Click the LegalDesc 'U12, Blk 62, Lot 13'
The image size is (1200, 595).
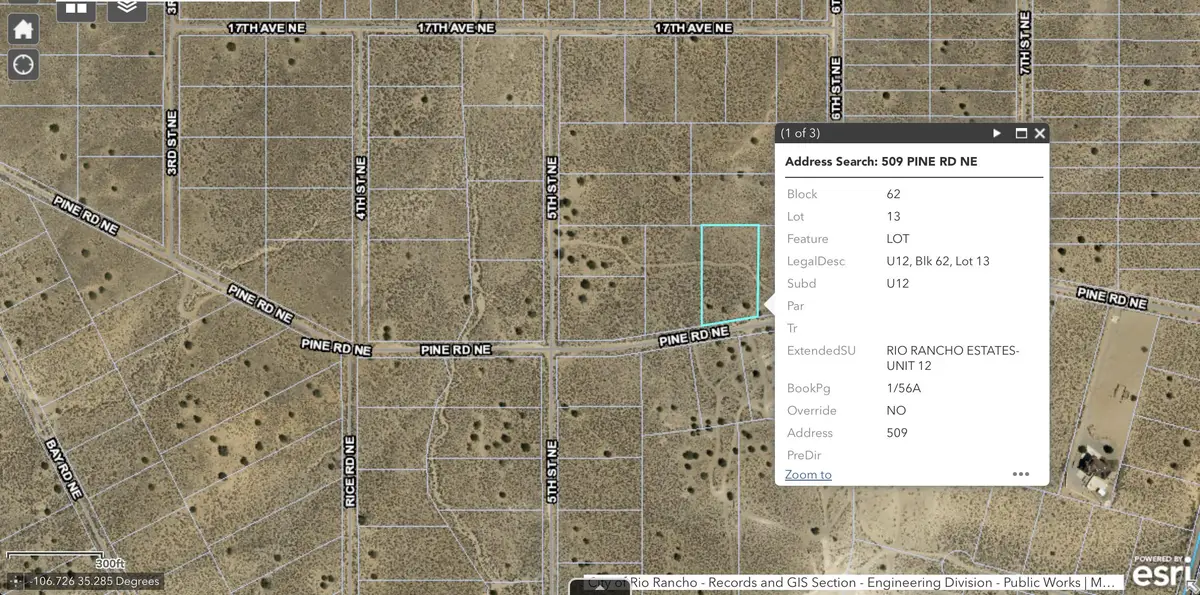(938, 261)
